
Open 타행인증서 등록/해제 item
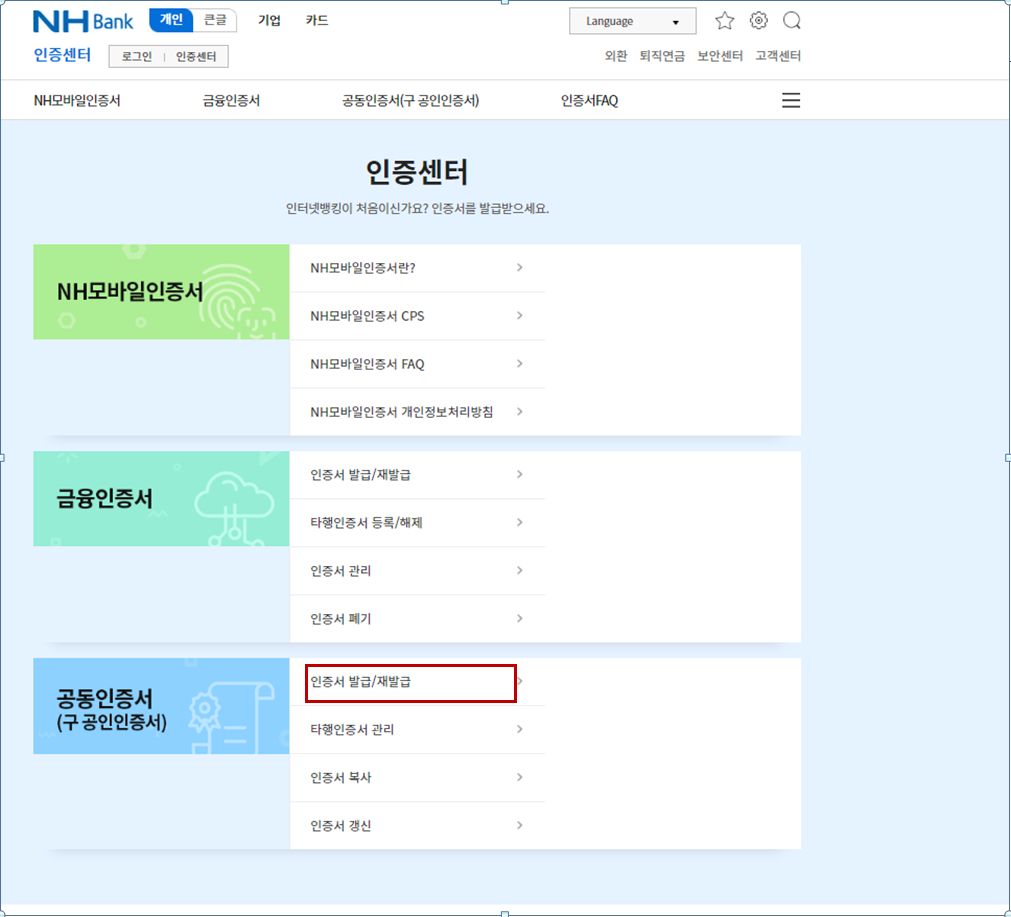pyautogui.click(x=417, y=523)
